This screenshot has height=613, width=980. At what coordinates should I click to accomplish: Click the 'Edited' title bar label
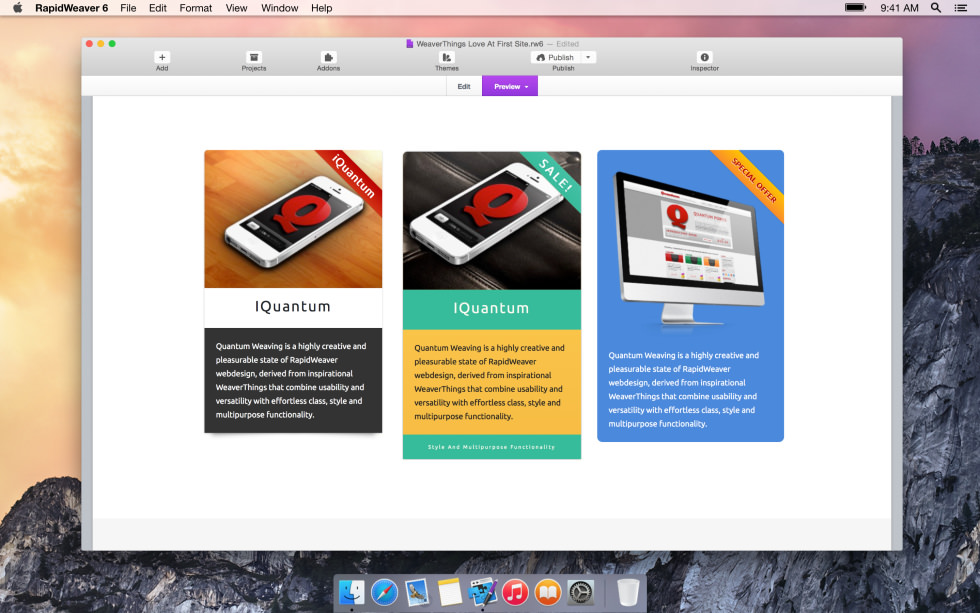[x=568, y=44]
